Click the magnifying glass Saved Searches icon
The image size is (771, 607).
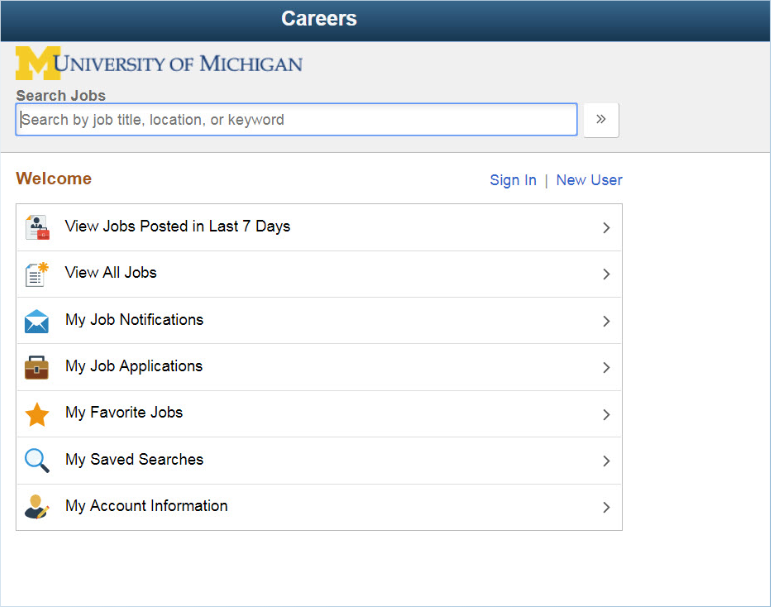[x=37, y=460]
